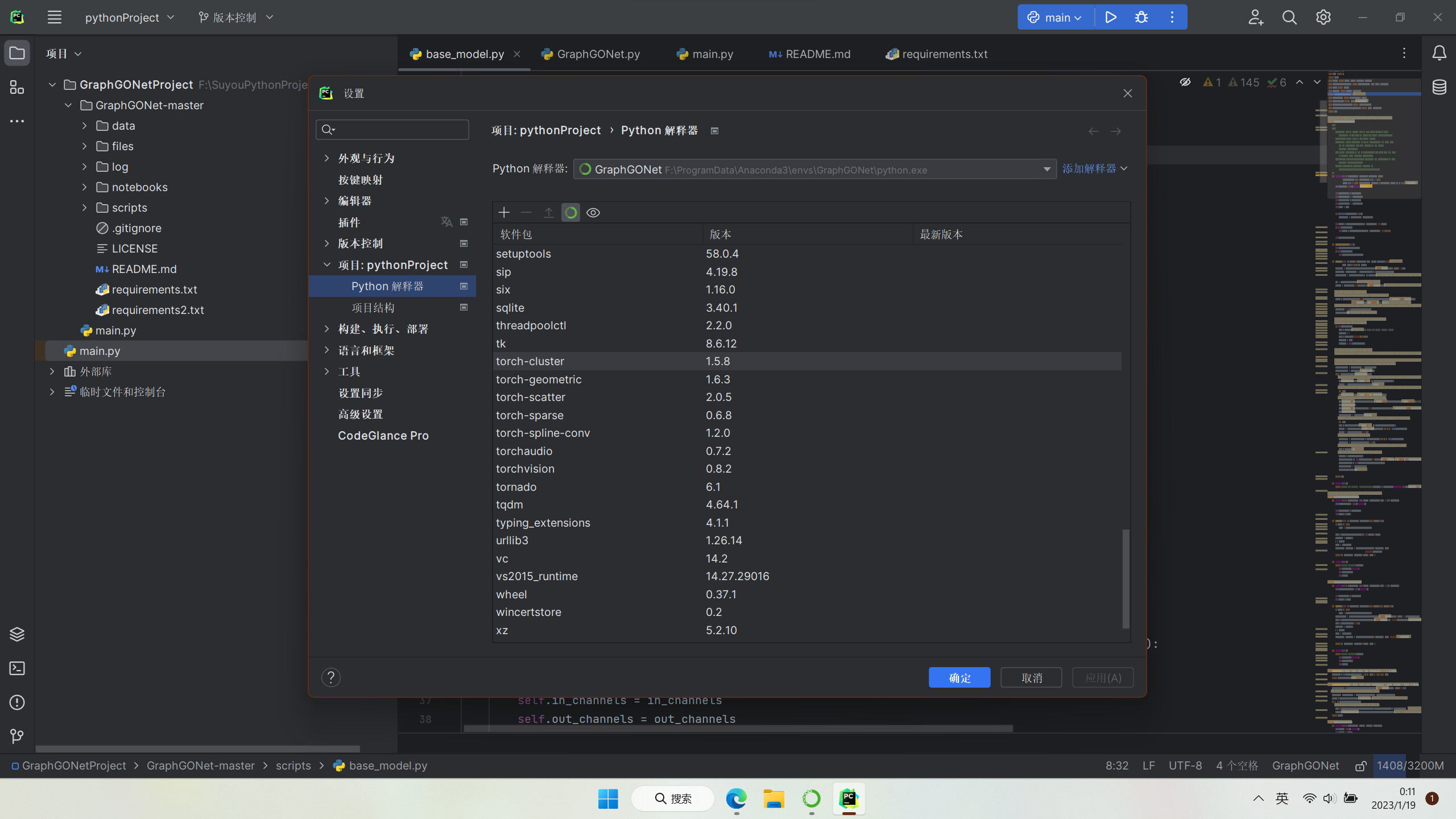Open Search Everywhere with magnifier icon
The image size is (1456, 819).
pyautogui.click(x=1289, y=17)
